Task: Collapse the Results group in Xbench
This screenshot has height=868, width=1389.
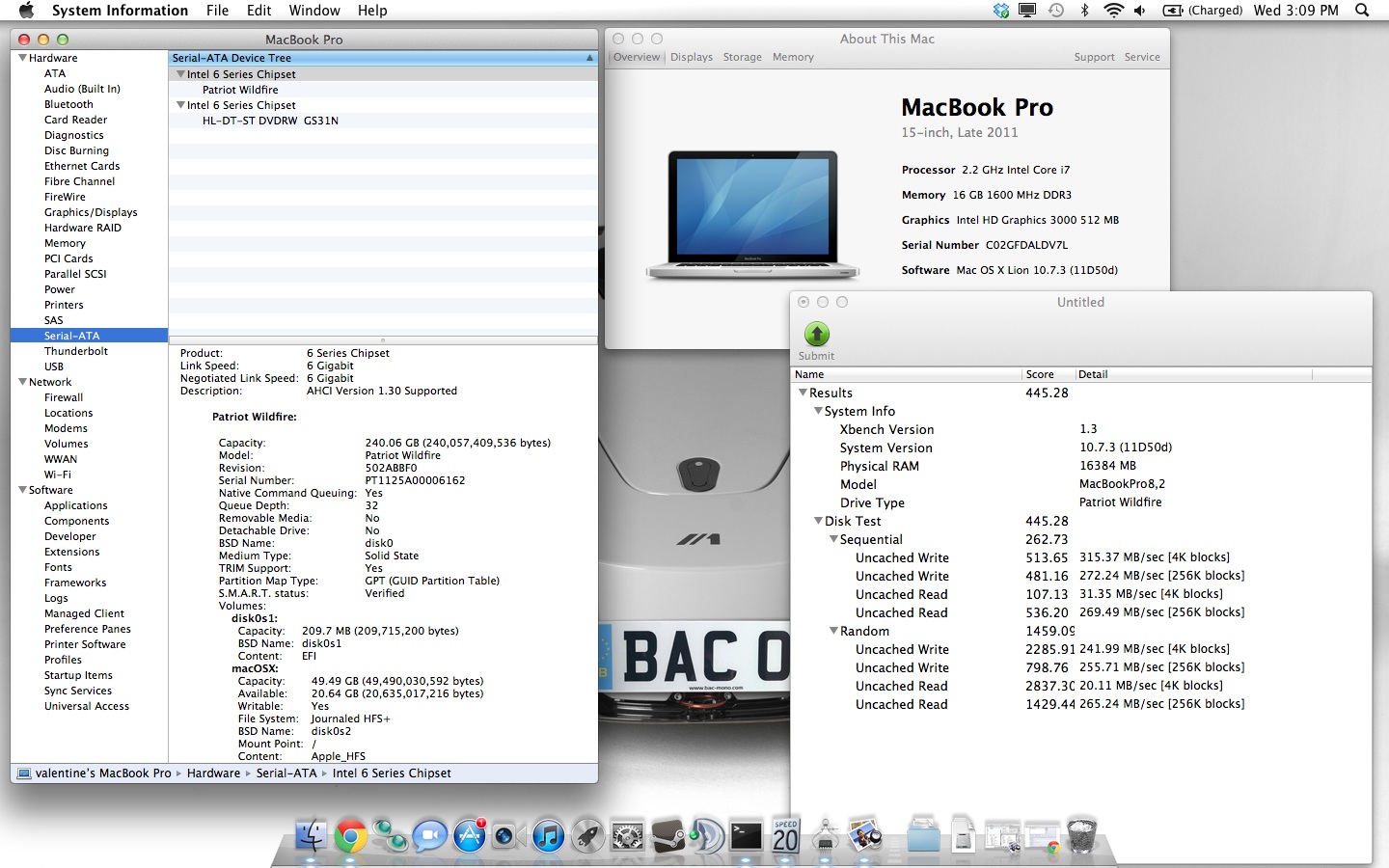Action: point(803,393)
